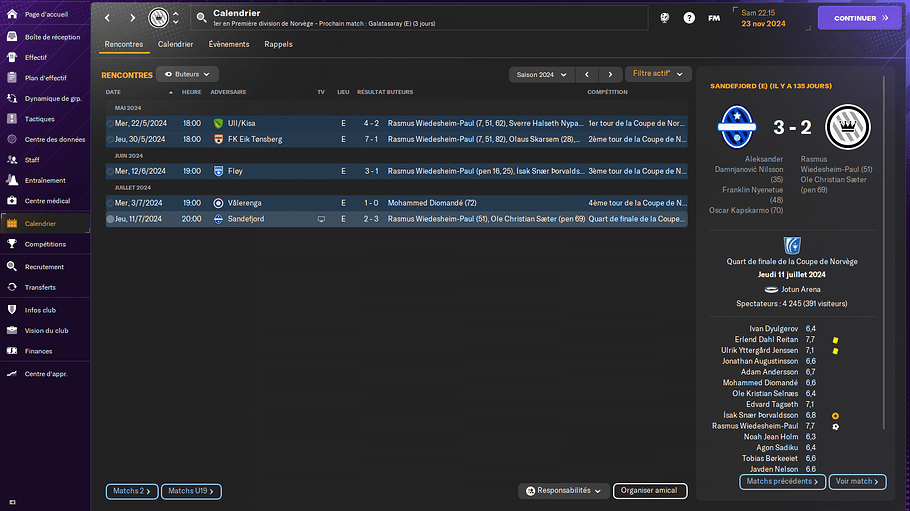910x511 pixels.
Task: Click the club crest badge in the top bar
Action: (x=158, y=18)
